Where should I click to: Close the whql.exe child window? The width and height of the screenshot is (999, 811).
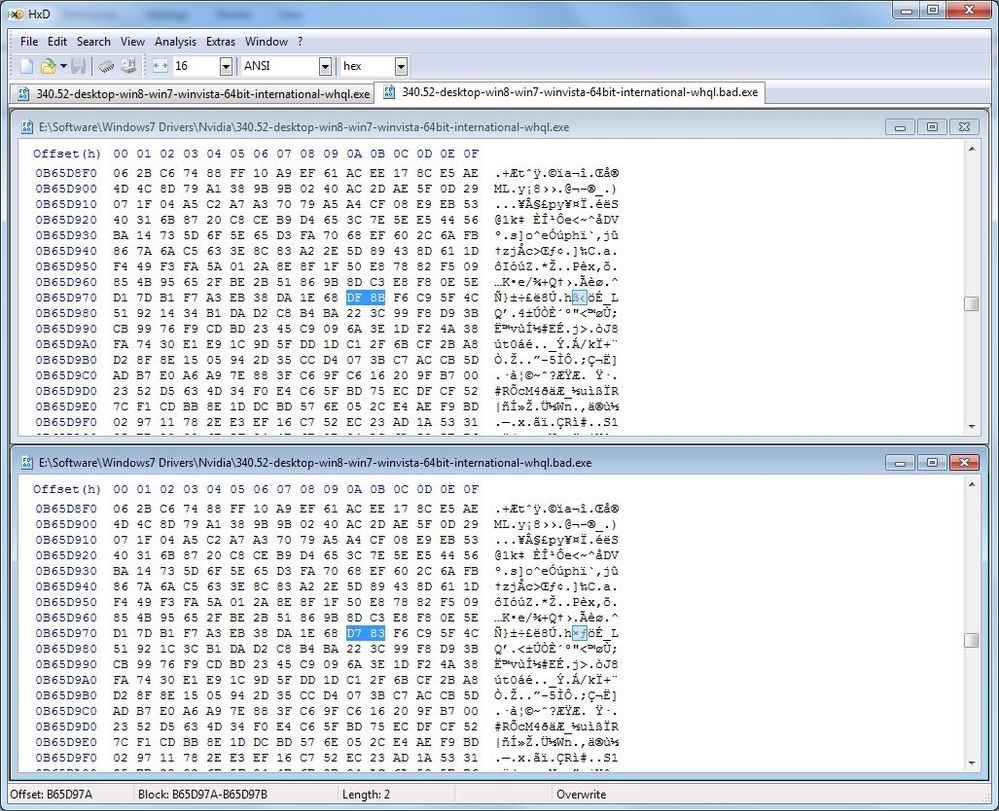pyautogui.click(x=964, y=127)
